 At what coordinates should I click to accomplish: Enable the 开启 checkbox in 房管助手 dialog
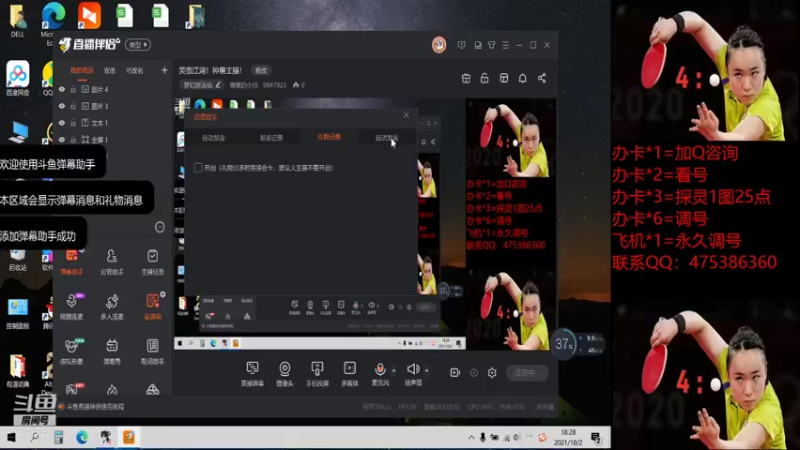(x=198, y=167)
